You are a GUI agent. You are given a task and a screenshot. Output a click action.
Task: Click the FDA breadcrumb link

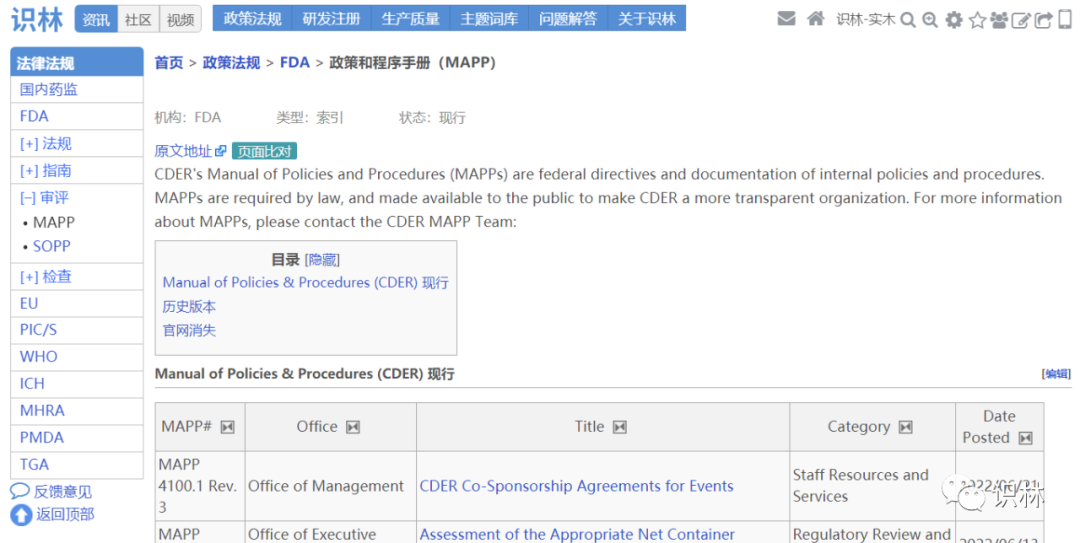[295, 63]
